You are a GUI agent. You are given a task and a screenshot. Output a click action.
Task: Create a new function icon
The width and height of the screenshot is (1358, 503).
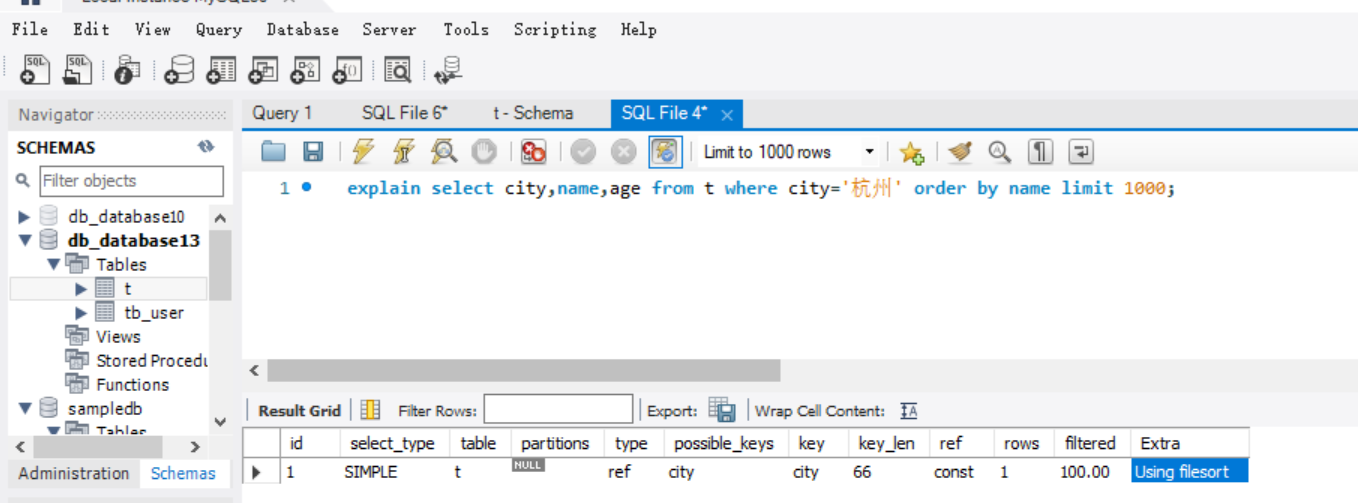[x=347, y=69]
